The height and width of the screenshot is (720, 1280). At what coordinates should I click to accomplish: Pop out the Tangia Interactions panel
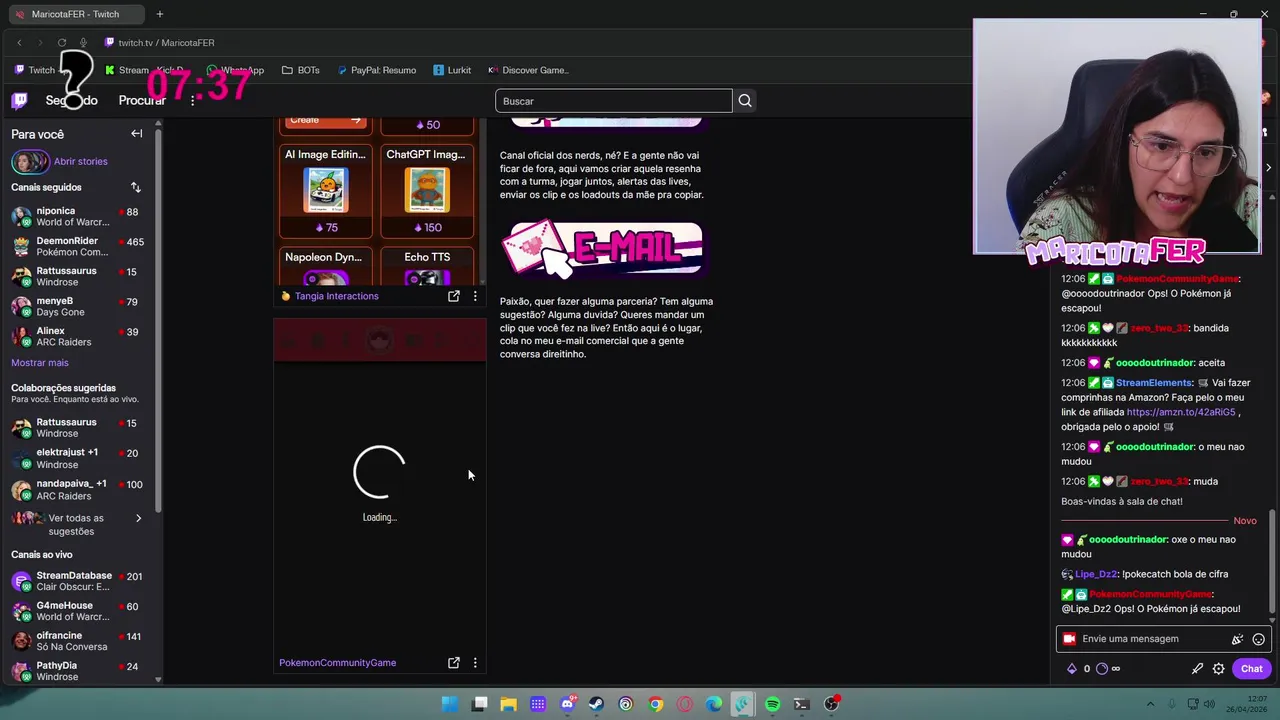coord(454,296)
